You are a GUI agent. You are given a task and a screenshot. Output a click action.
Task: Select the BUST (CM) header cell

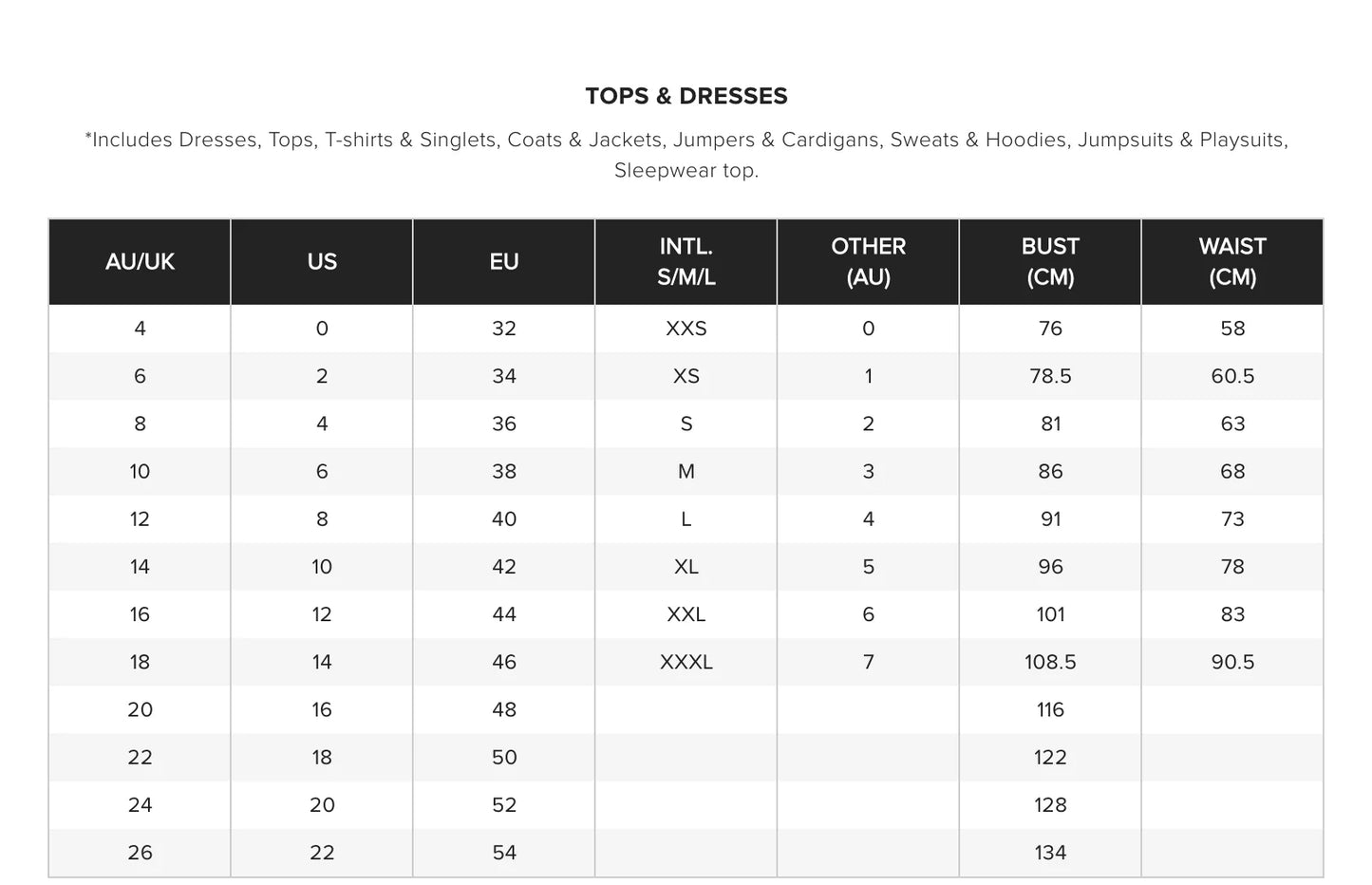(x=1050, y=262)
